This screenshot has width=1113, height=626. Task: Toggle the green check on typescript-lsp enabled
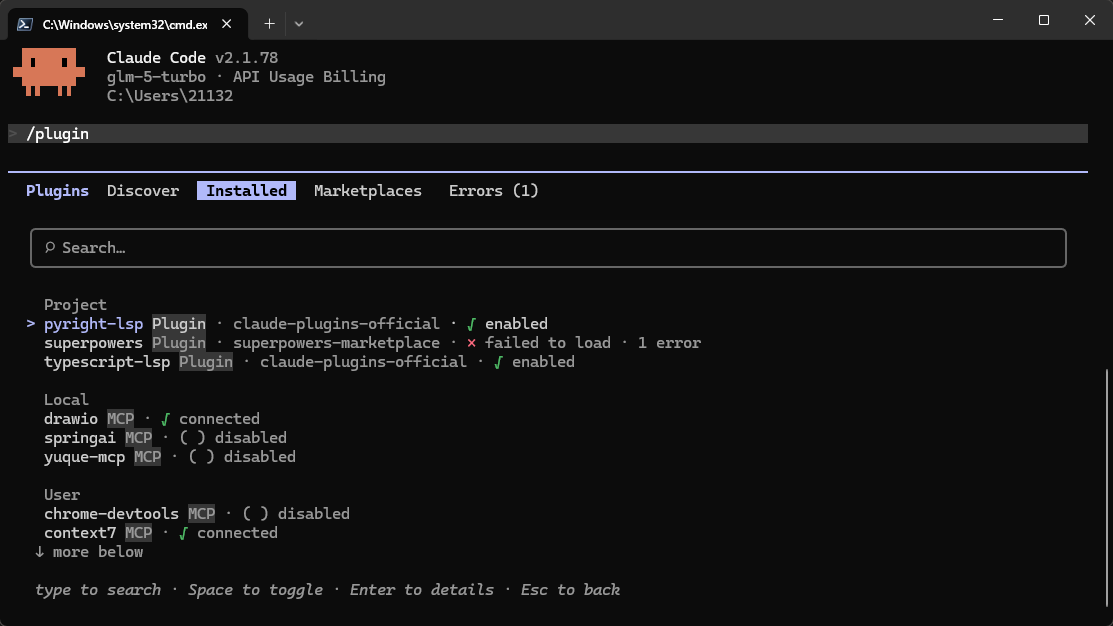pos(498,363)
